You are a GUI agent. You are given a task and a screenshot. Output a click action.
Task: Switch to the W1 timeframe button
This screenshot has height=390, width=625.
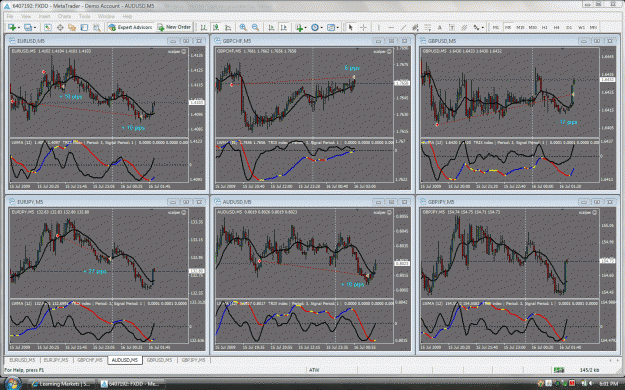(x=581, y=27)
